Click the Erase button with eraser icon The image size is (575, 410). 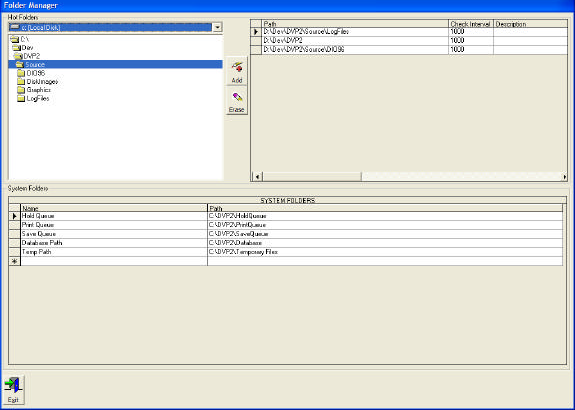[237, 101]
